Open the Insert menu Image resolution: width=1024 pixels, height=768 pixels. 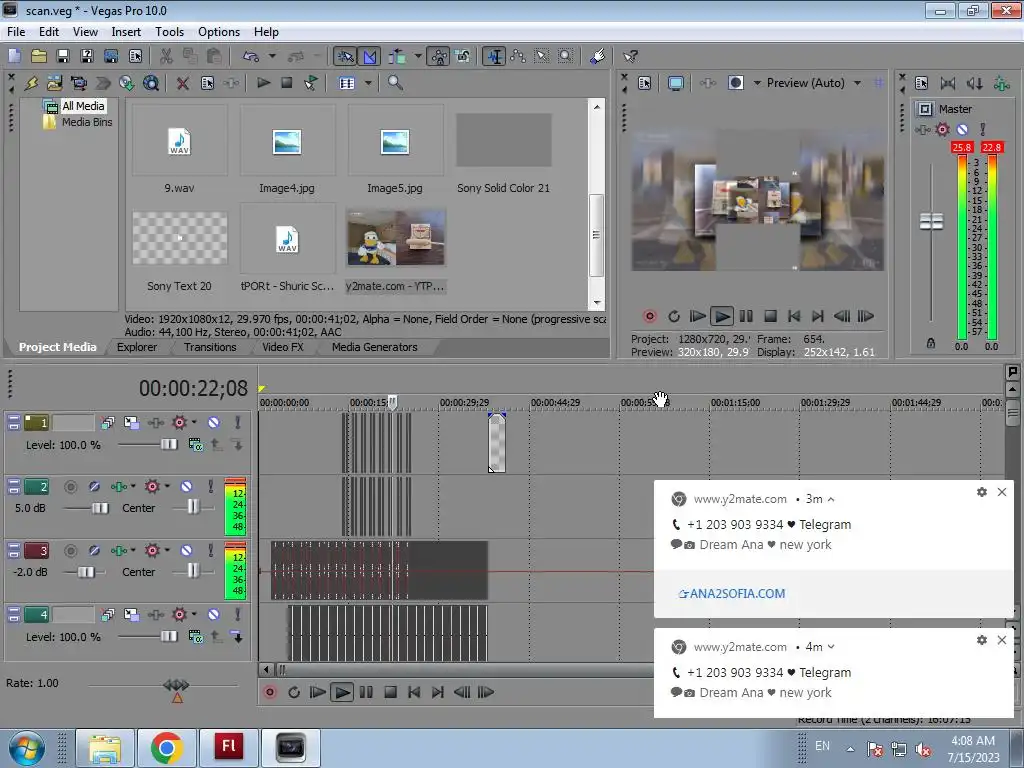(126, 32)
